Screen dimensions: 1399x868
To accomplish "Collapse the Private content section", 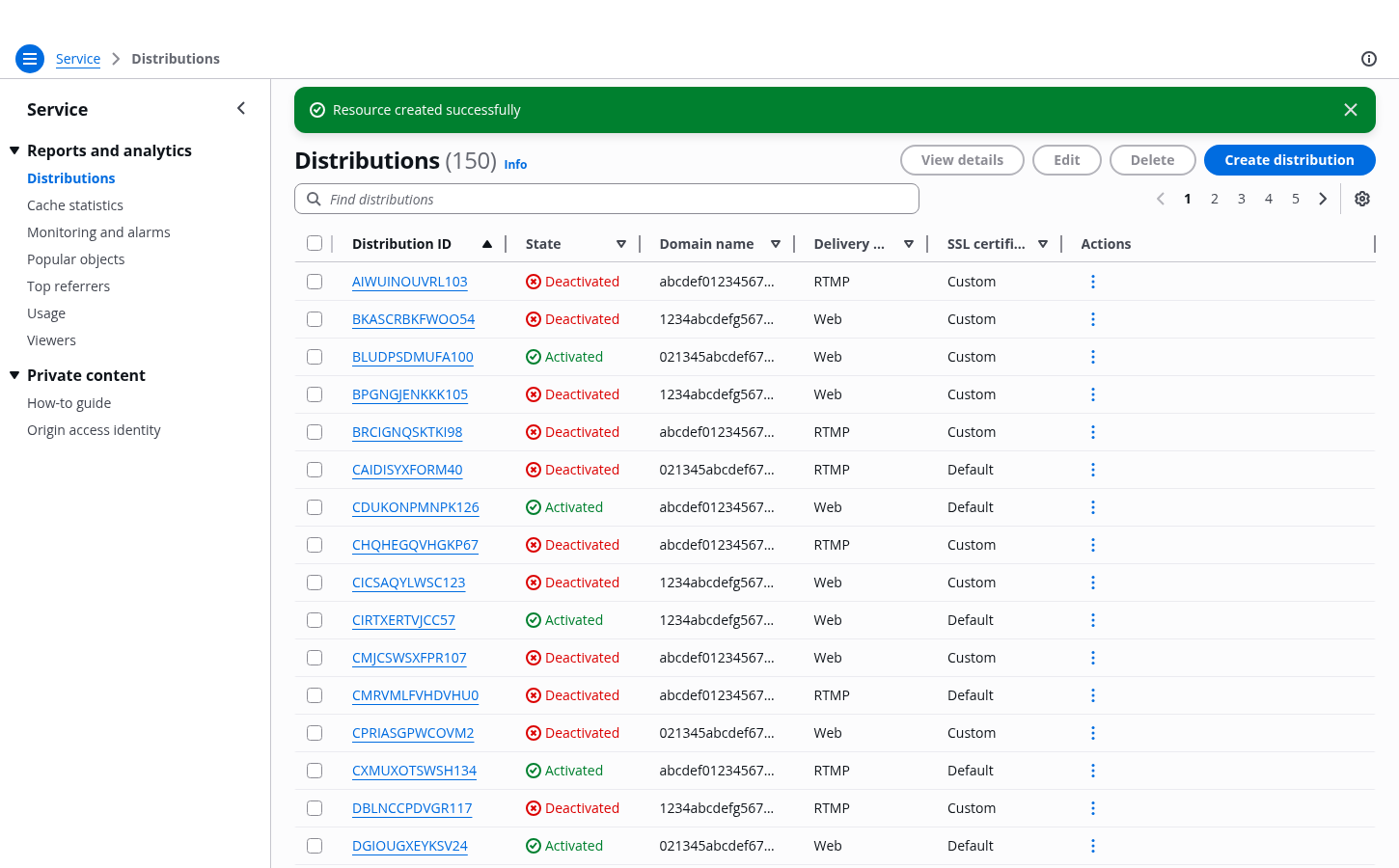I will (14, 375).
